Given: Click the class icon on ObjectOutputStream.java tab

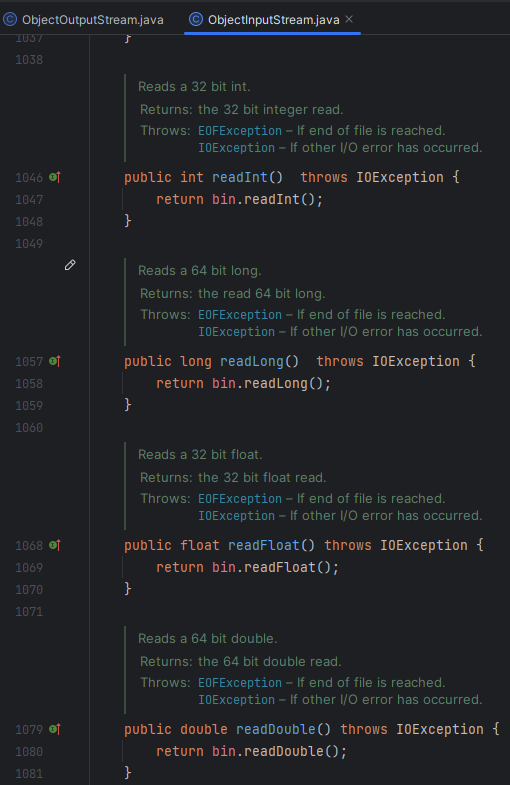Looking at the screenshot, I should pyautogui.click(x=10, y=20).
